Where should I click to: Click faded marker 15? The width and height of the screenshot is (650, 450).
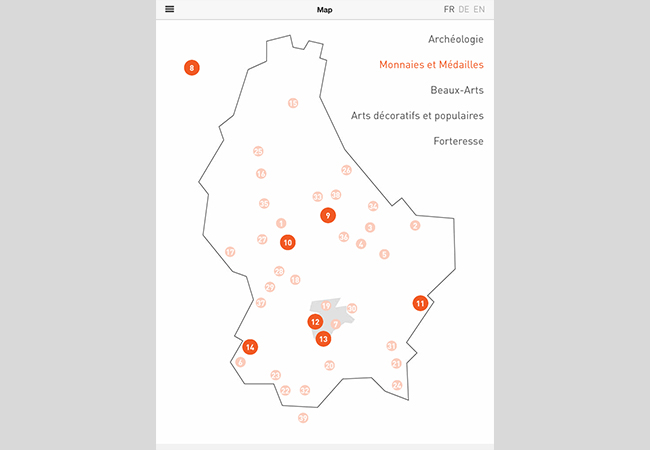293,103
